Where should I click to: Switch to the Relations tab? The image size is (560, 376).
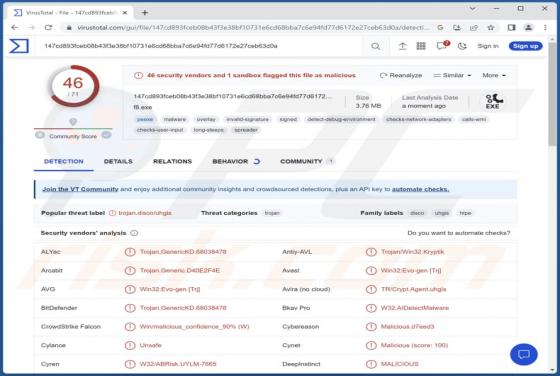tap(172, 161)
